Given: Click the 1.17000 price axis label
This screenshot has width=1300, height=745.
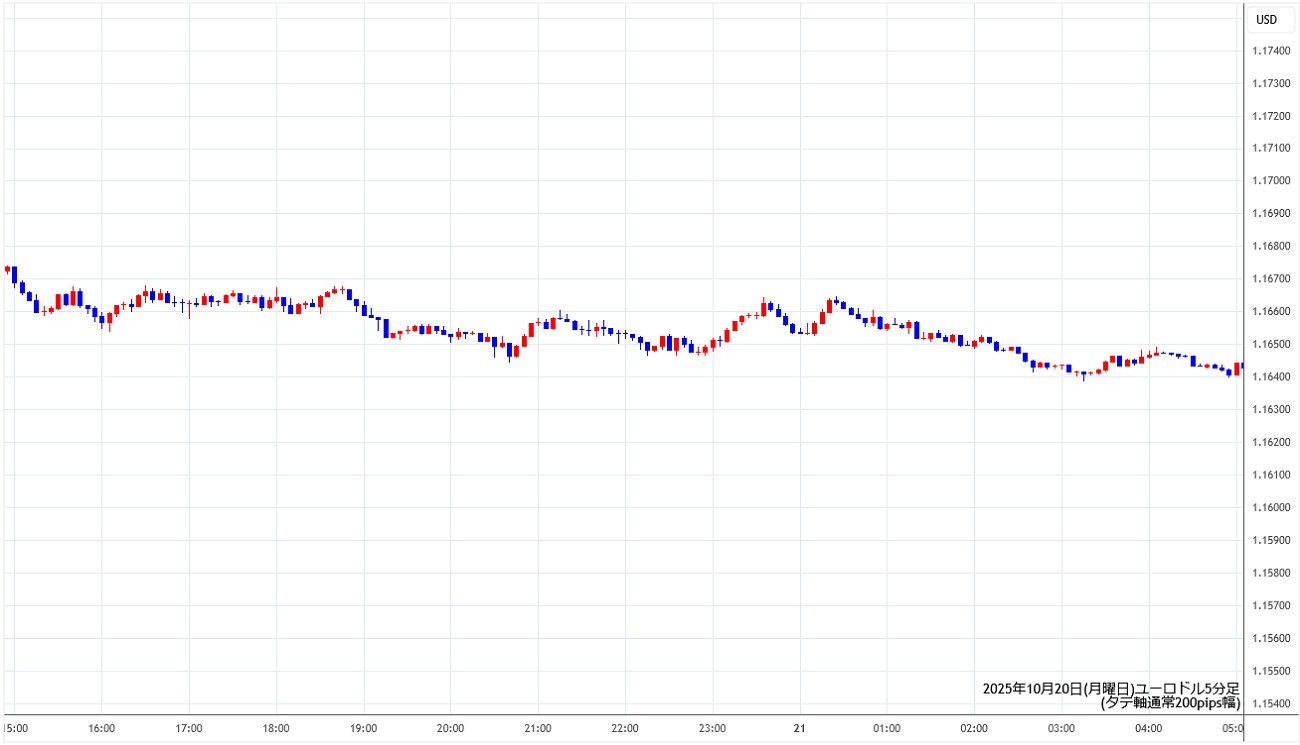Looking at the screenshot, I should pos(1272,181).
